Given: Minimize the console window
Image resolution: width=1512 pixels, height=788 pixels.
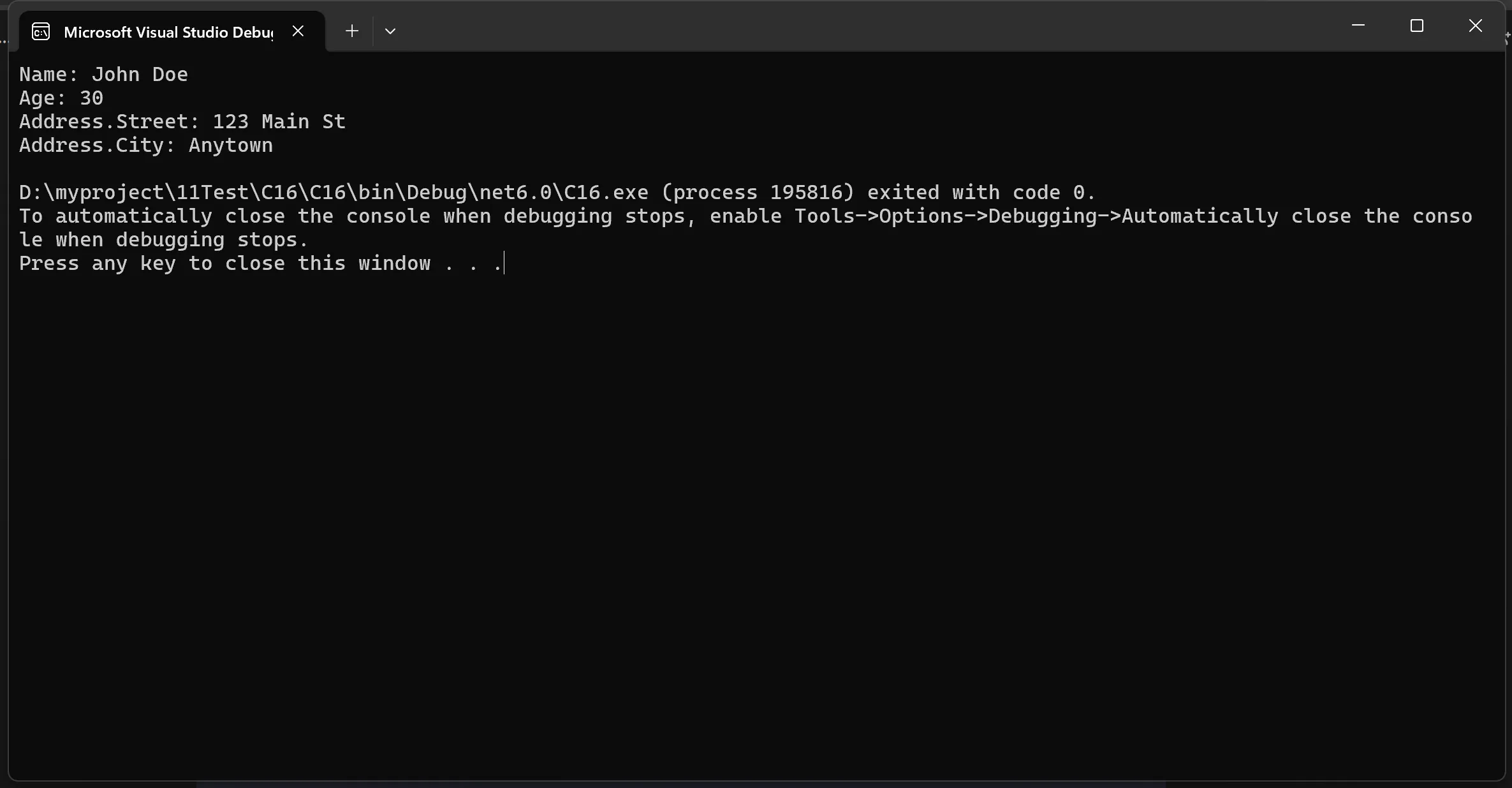Looking at the screenshot, I should (x=1358, y=26).
